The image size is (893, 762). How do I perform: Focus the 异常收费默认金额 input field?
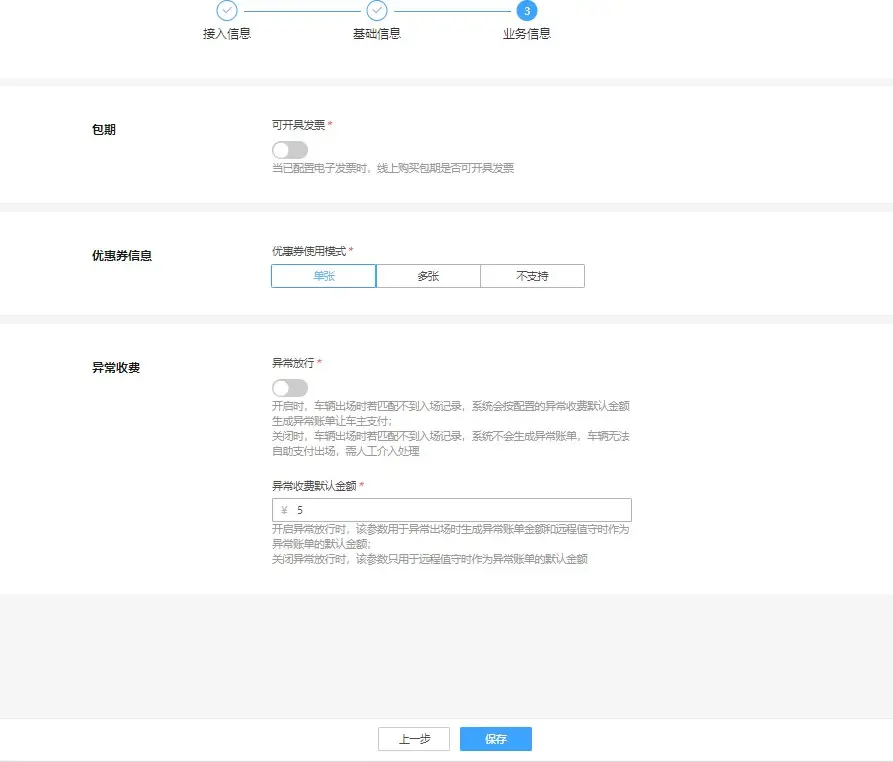click(x=460, y=510)
